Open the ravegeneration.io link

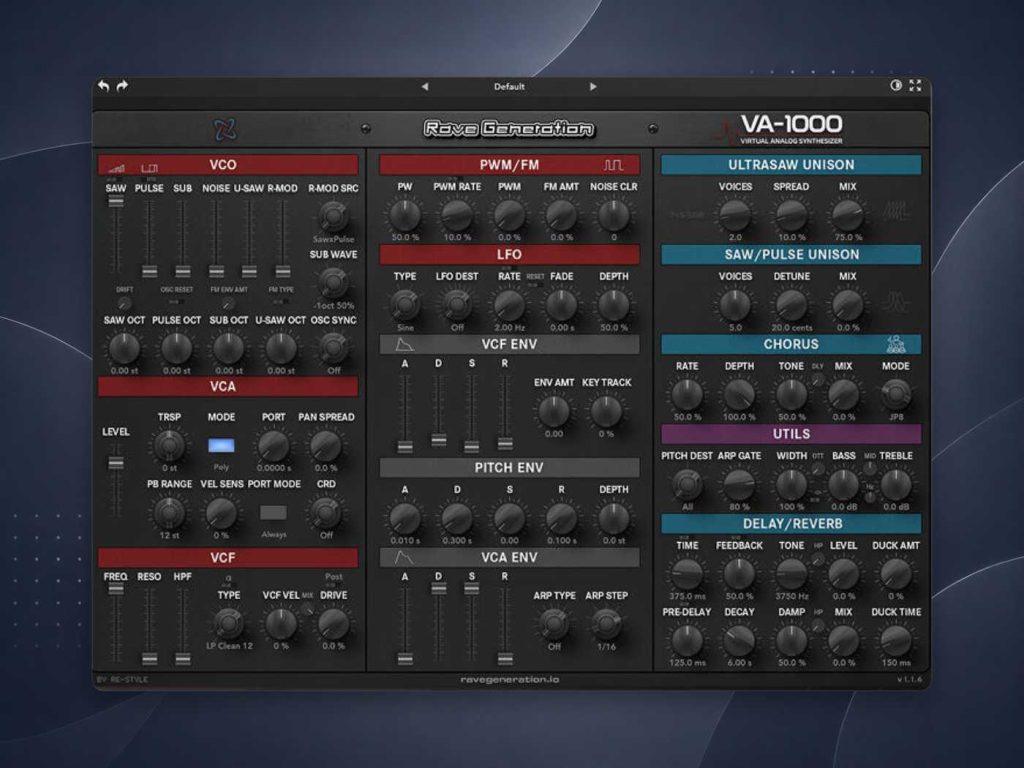(x=509, y=680)
